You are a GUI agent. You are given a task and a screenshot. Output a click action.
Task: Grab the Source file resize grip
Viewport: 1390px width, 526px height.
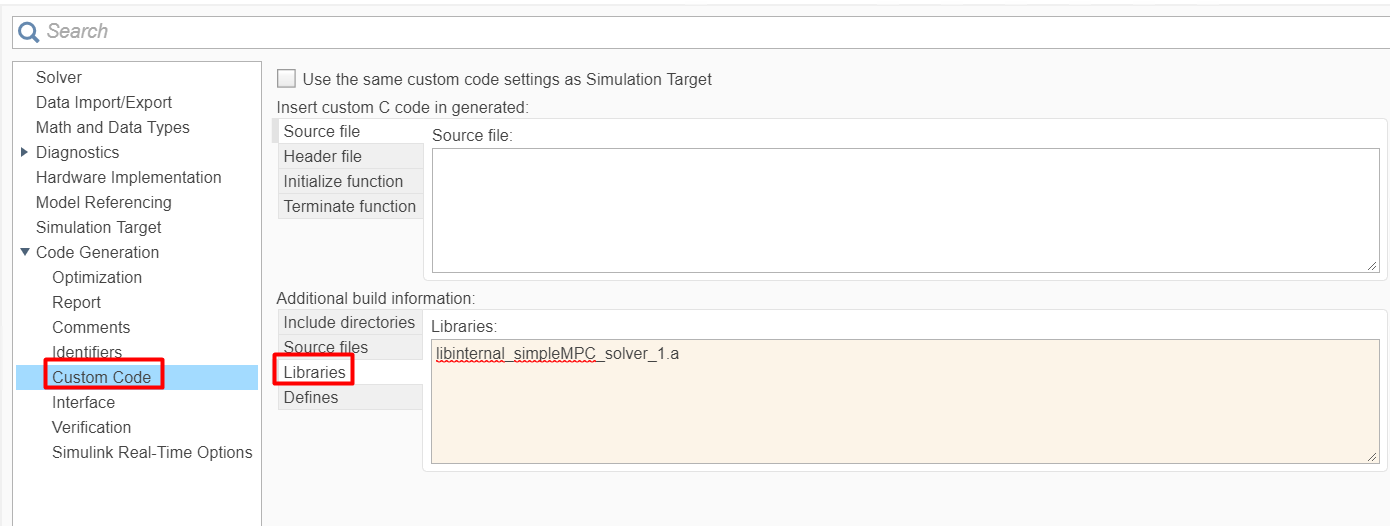click(1372, 265)
